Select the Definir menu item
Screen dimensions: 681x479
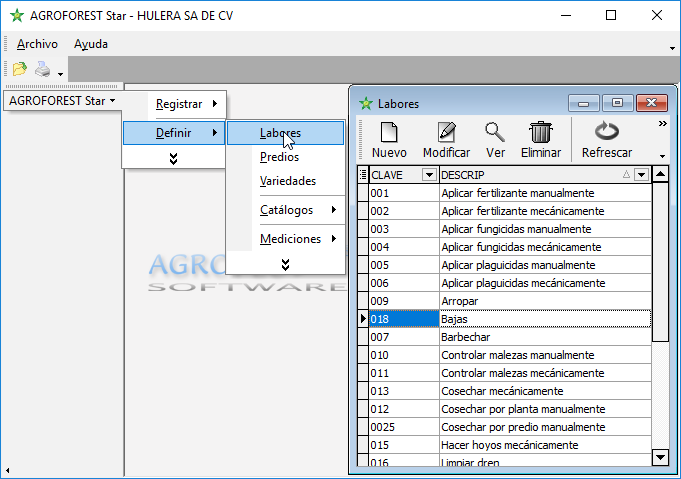click(x=174, y=133)
